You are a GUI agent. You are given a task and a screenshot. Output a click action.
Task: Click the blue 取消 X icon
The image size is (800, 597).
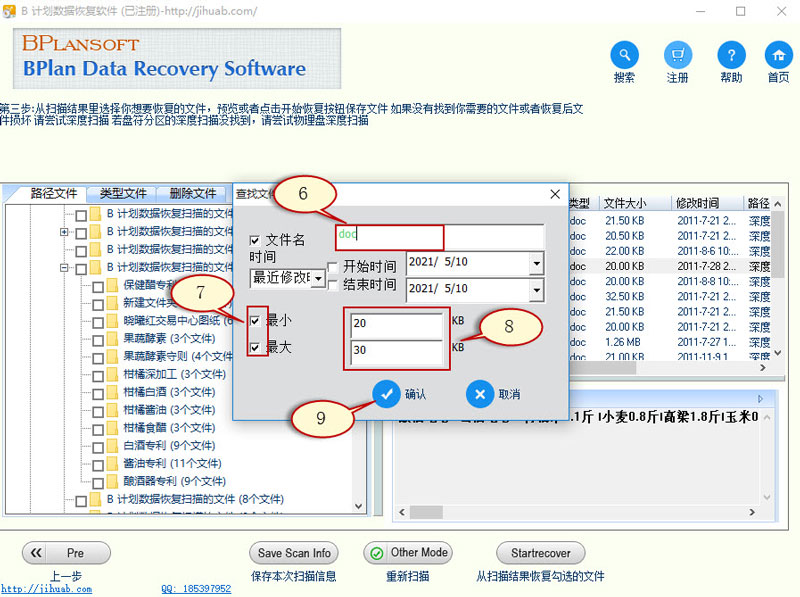point(480,394)
